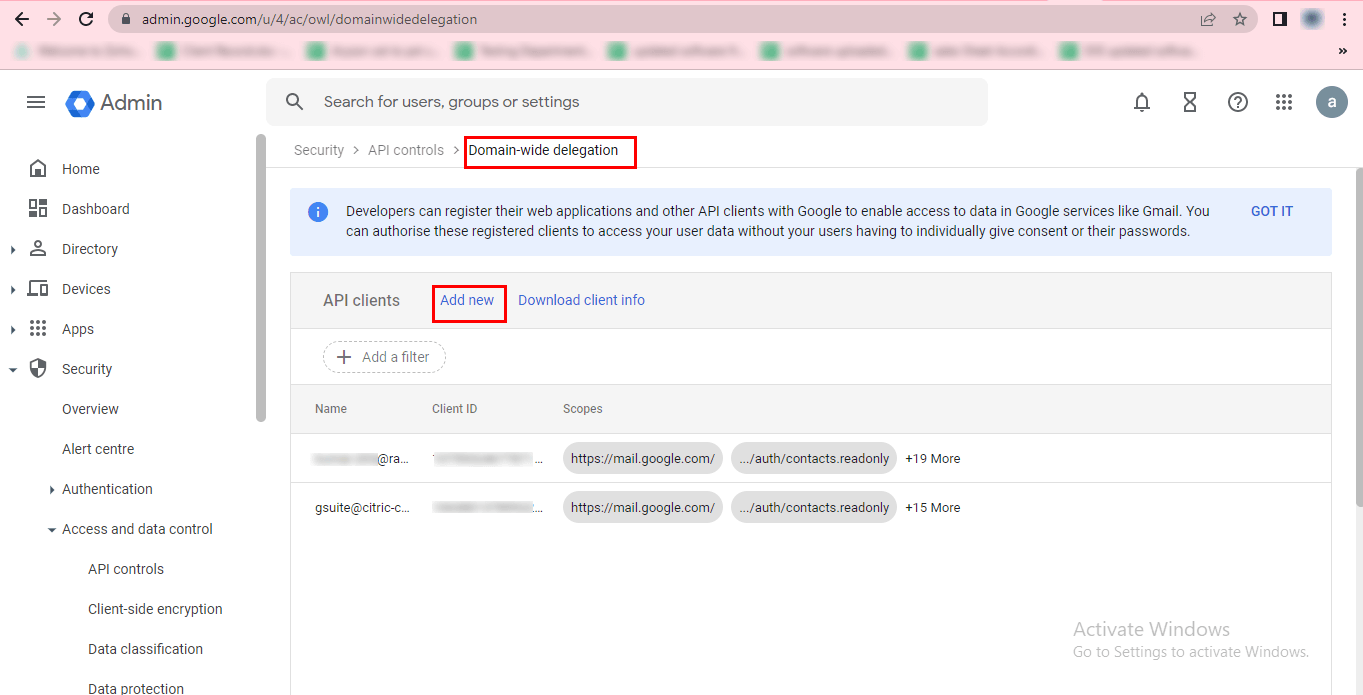Show more bookmarks chevron
Image resolution: width=1363 pixels, height=695 pixels.
[1342, 50]
